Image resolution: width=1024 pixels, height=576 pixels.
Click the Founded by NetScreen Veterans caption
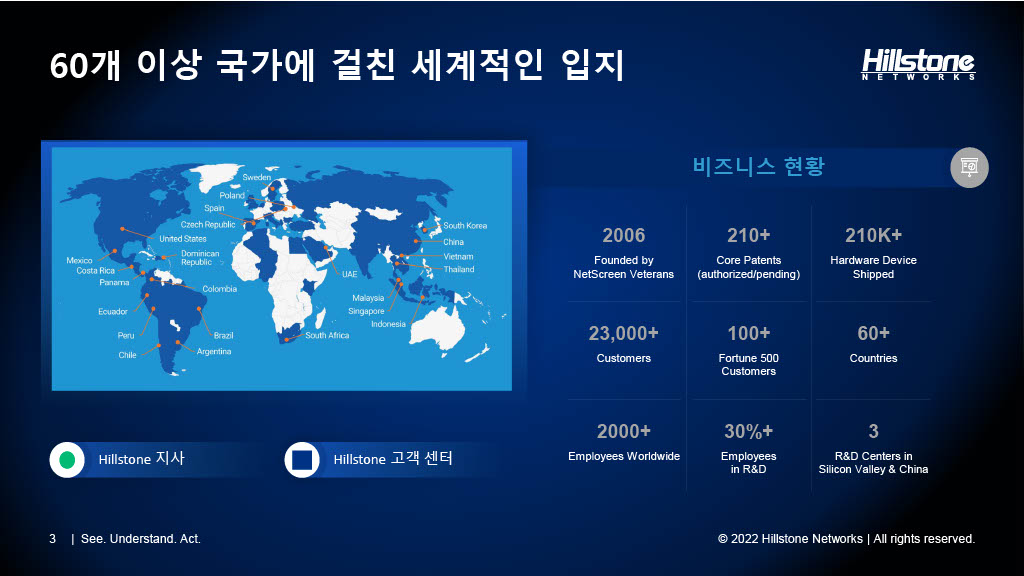click(624, 267)
